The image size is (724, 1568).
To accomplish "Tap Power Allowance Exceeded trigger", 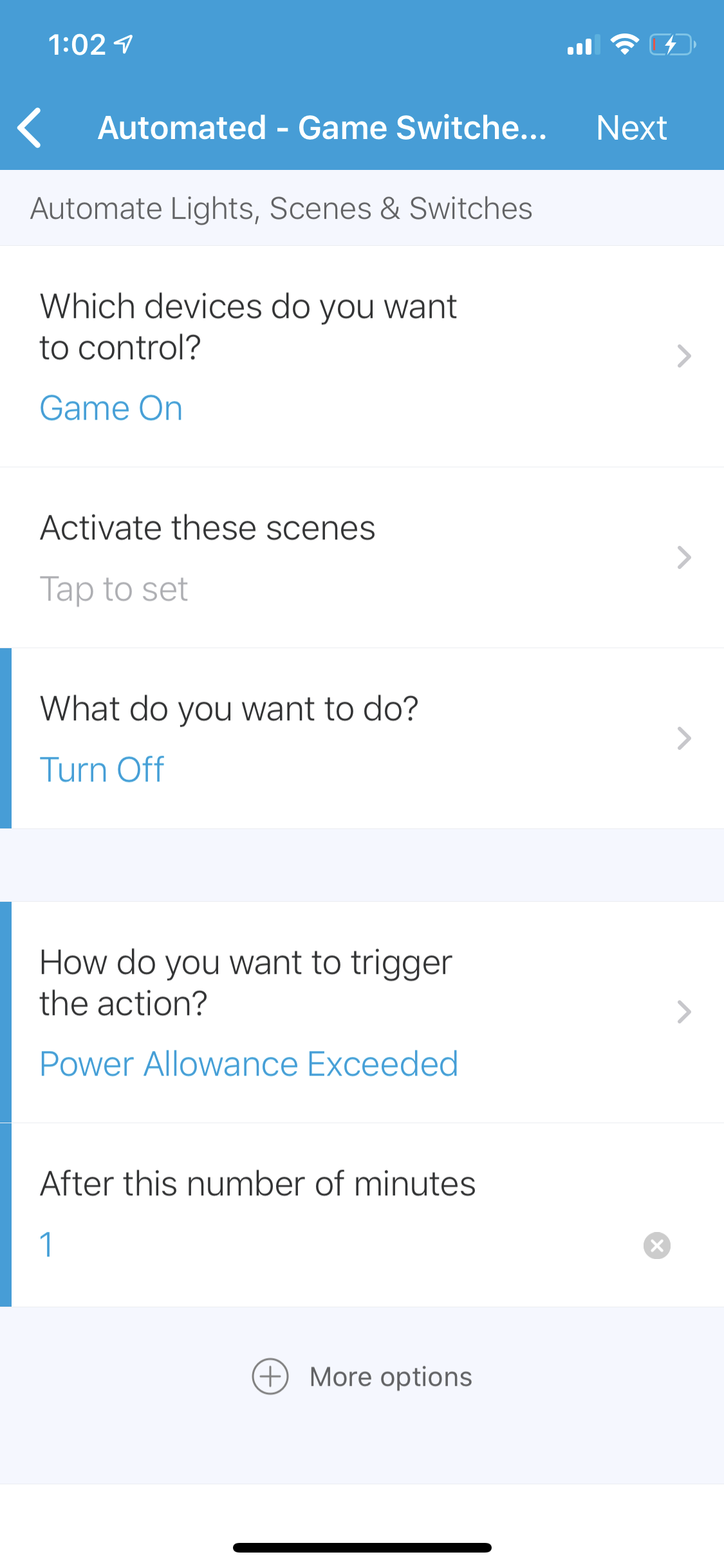I will tap(249, 1063).
